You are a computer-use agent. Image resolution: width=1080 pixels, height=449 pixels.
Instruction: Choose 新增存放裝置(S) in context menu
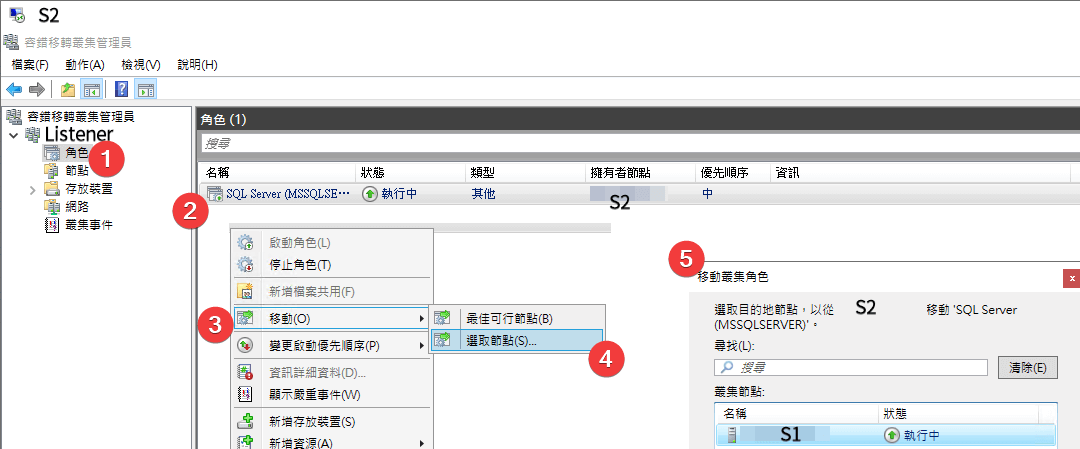click(x=333, y=421)
